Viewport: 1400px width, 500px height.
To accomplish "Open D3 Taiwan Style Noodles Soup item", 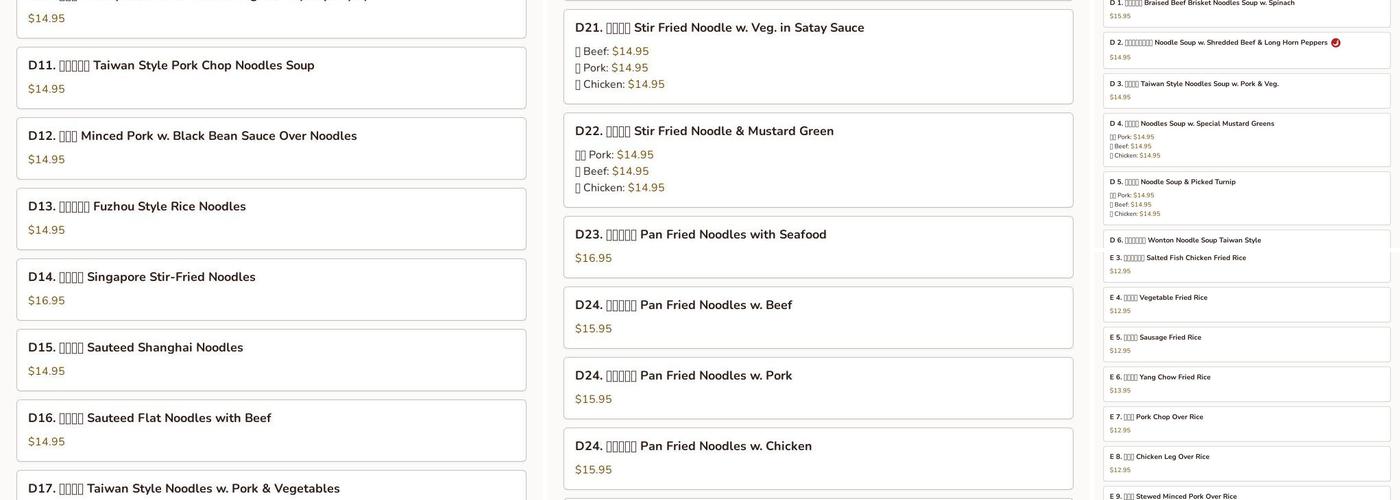I will 1194,84.
